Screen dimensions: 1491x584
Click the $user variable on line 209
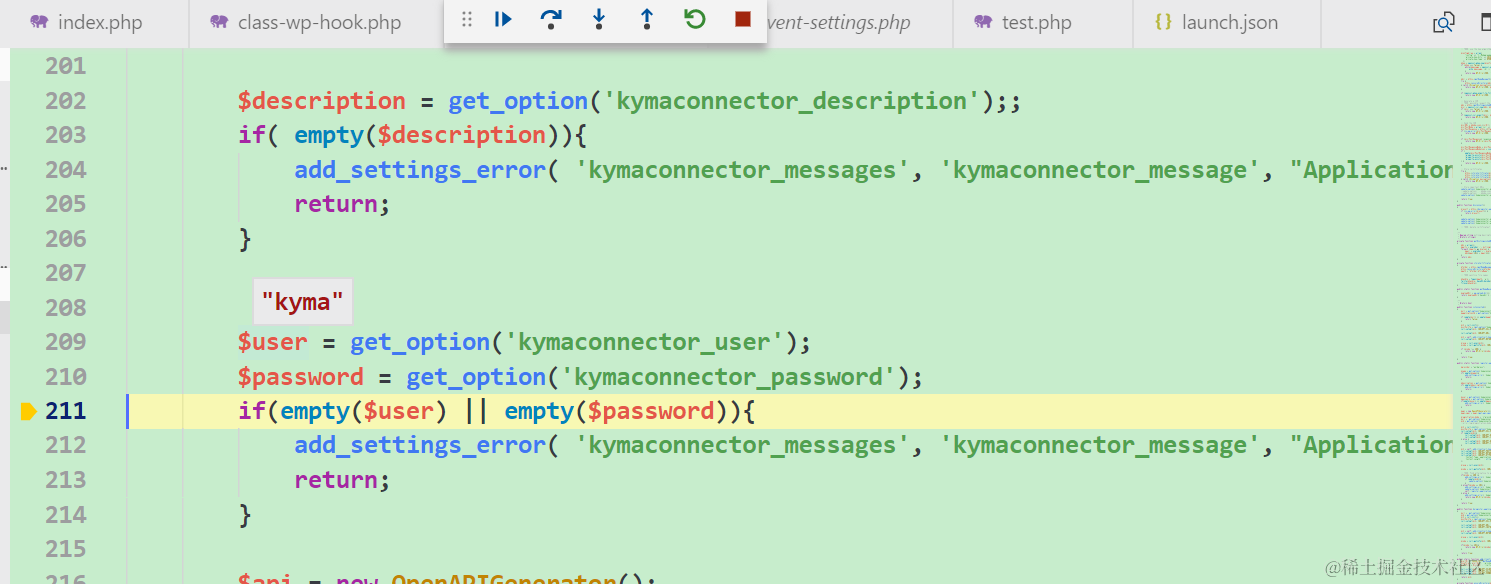click(x=273, y=342)
